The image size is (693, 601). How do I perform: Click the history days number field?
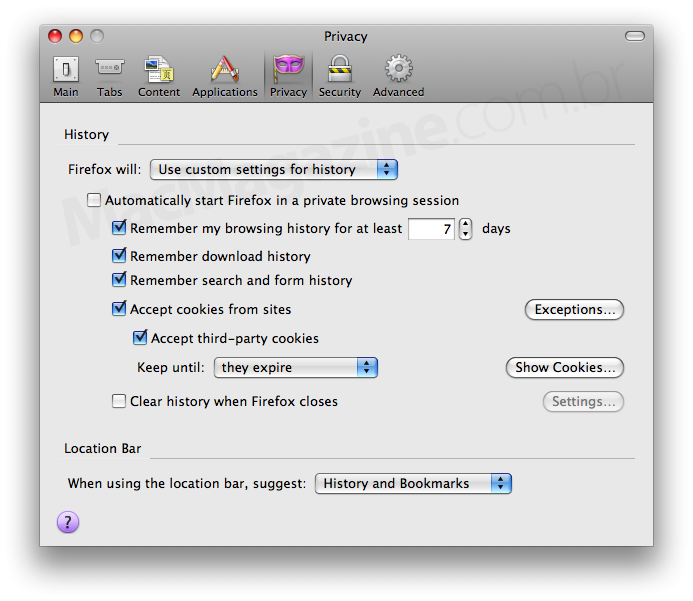tap(431, 229)
